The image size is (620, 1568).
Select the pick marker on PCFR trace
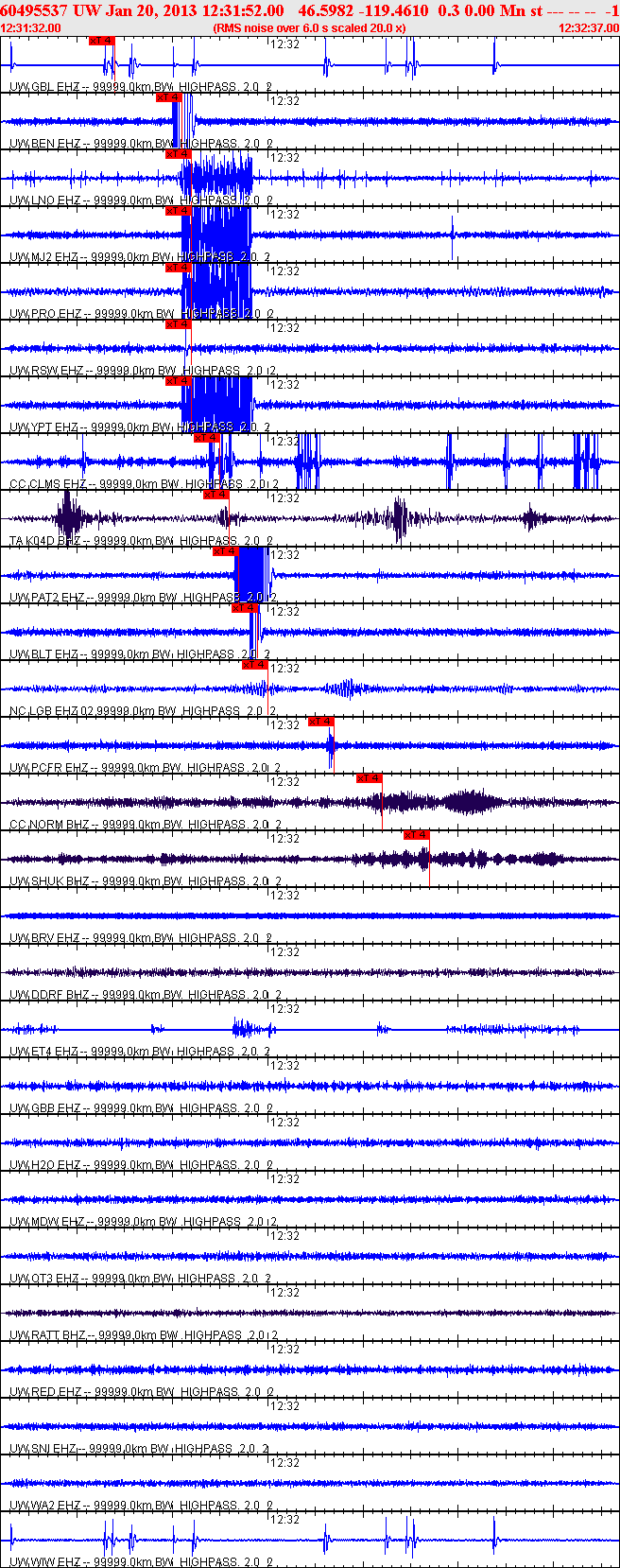(x=320, y=722)
